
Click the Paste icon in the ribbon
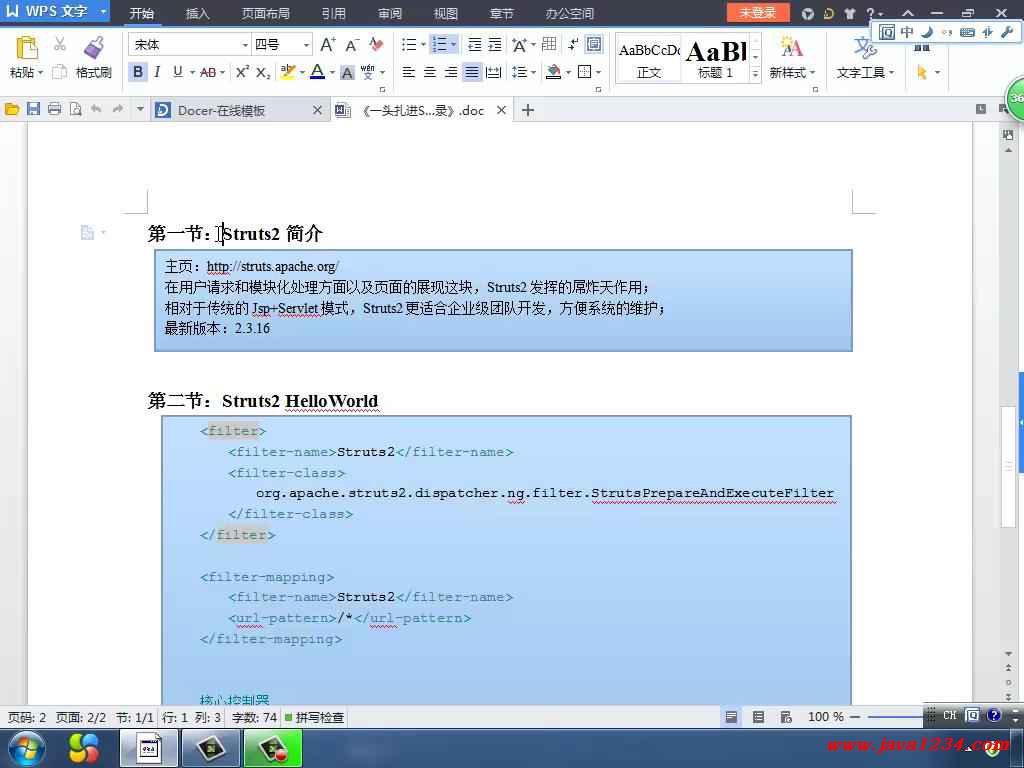click(x=27, y=48)
